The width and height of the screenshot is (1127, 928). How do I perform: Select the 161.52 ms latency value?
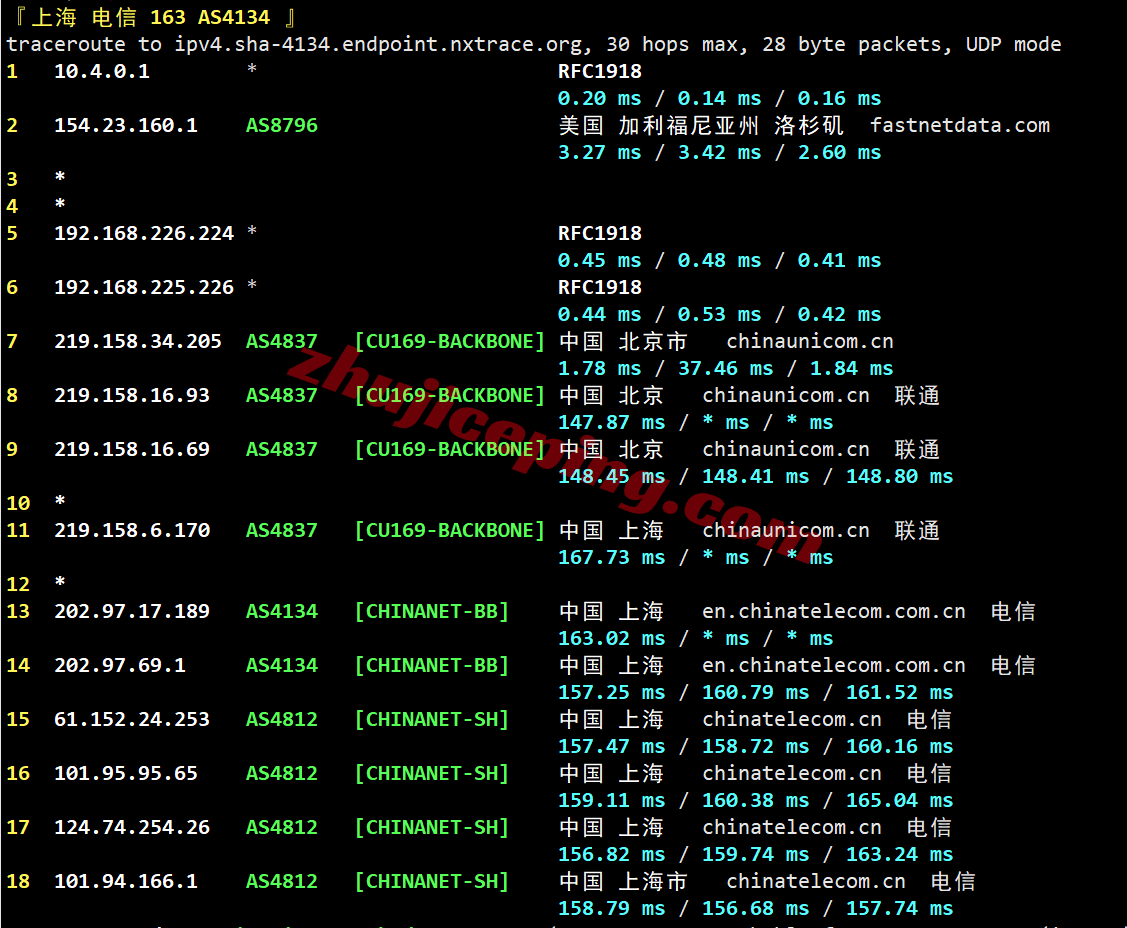pyautogui.click(x=899, y=692)
